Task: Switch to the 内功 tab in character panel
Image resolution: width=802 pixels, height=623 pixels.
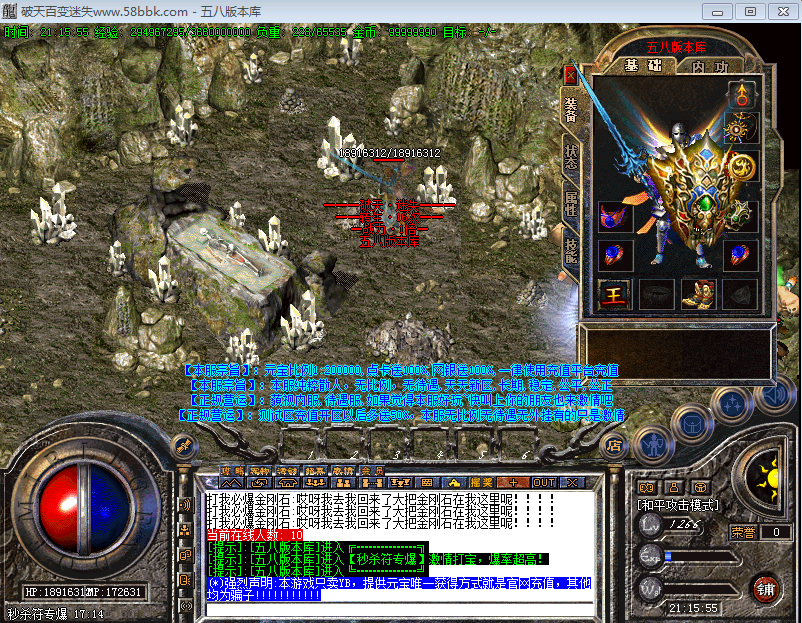Action: [710, 66]
